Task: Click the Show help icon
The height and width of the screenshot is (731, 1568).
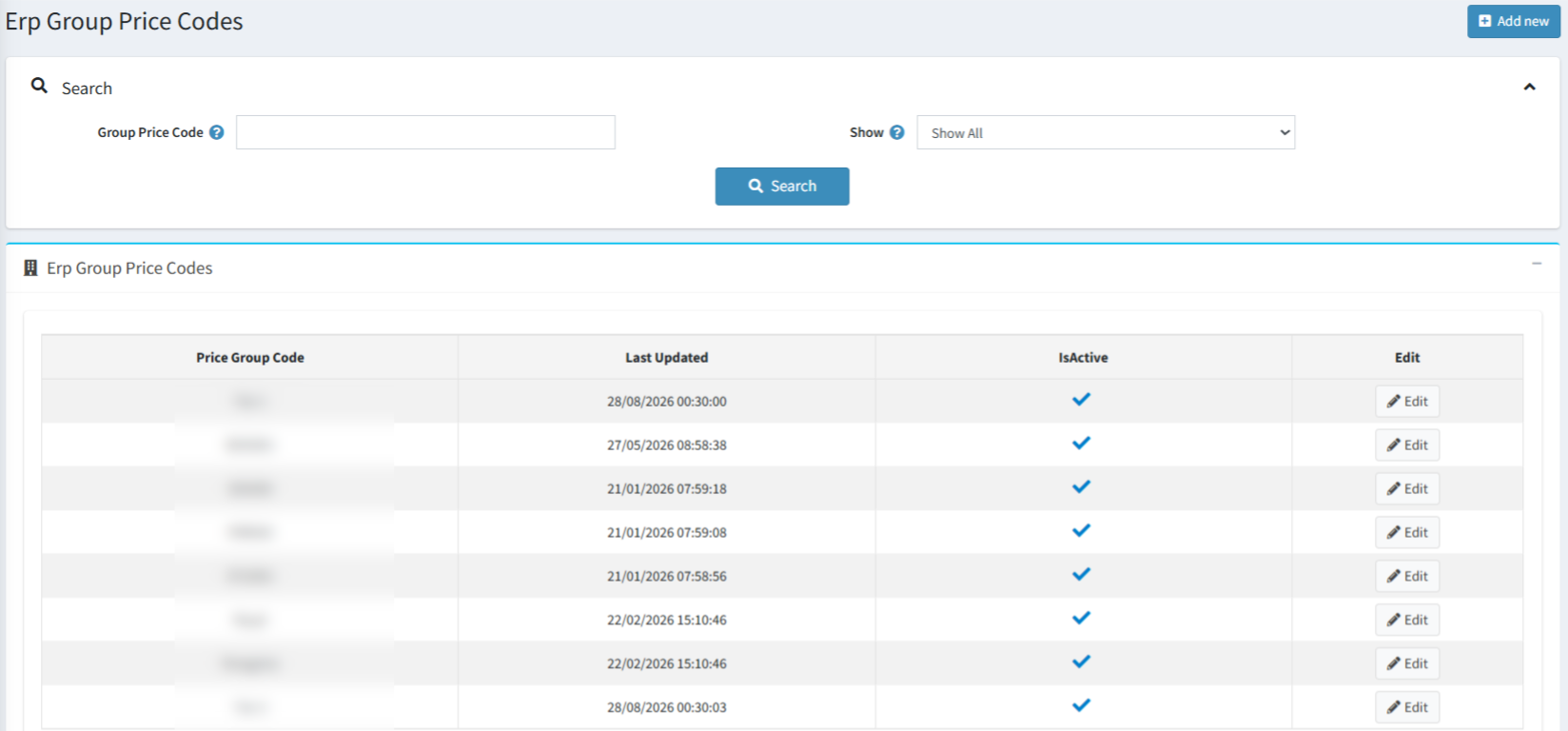Action: pyautogui.click(x=896, y=132)
